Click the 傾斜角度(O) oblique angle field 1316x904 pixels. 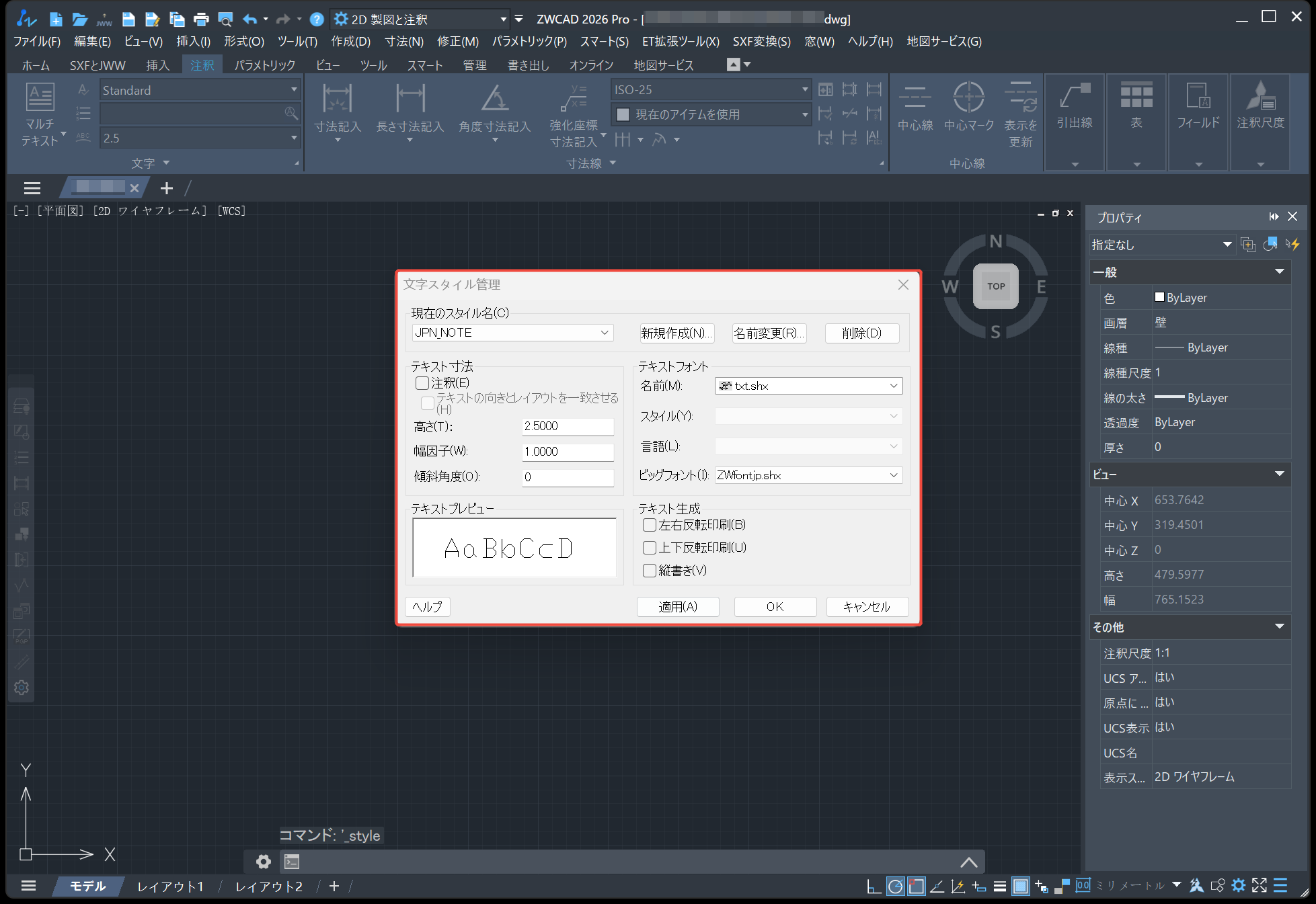pyautogui.click(x=568, y=477)
